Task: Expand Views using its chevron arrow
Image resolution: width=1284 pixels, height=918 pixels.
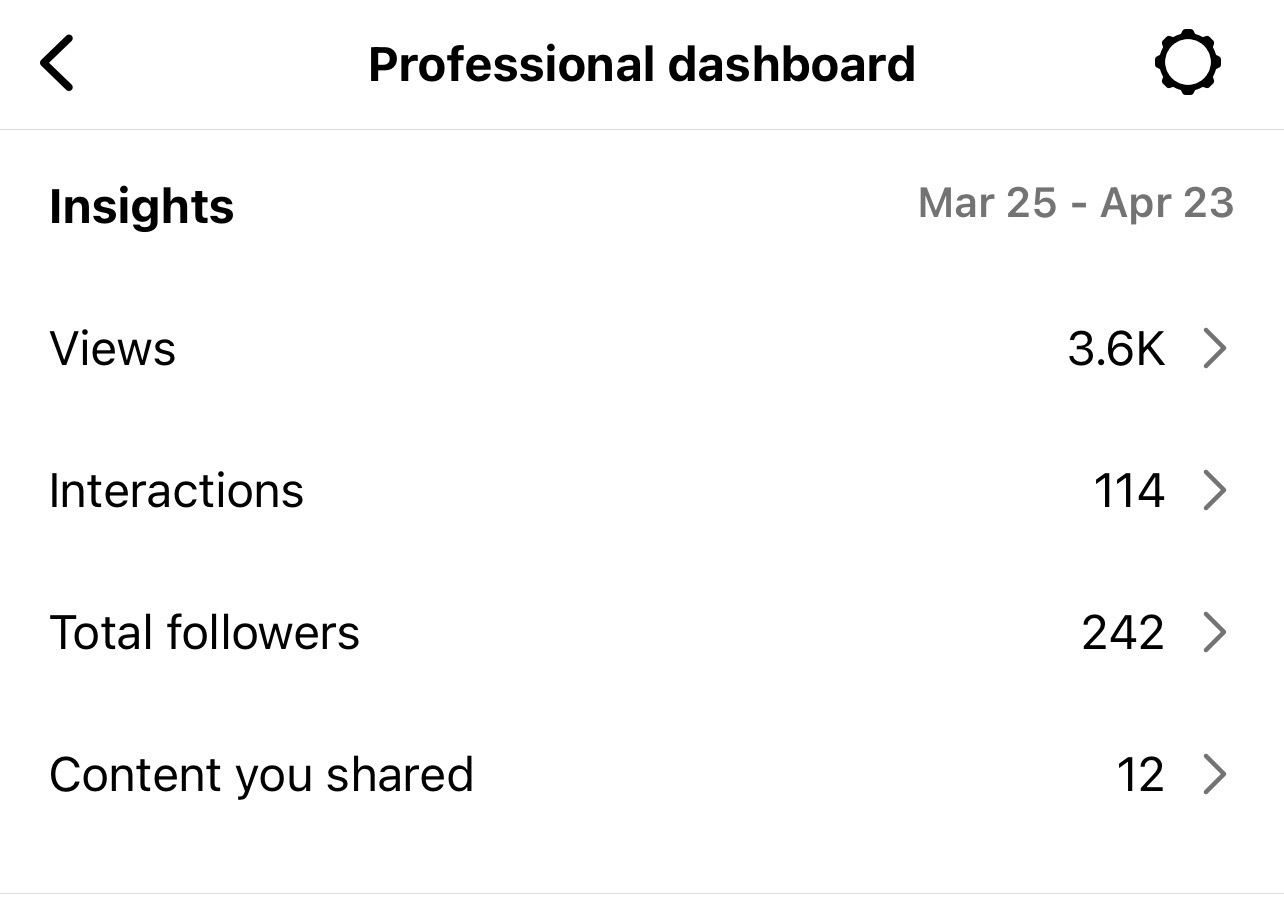Action: pyautogui.click(x=1215, y=349)
